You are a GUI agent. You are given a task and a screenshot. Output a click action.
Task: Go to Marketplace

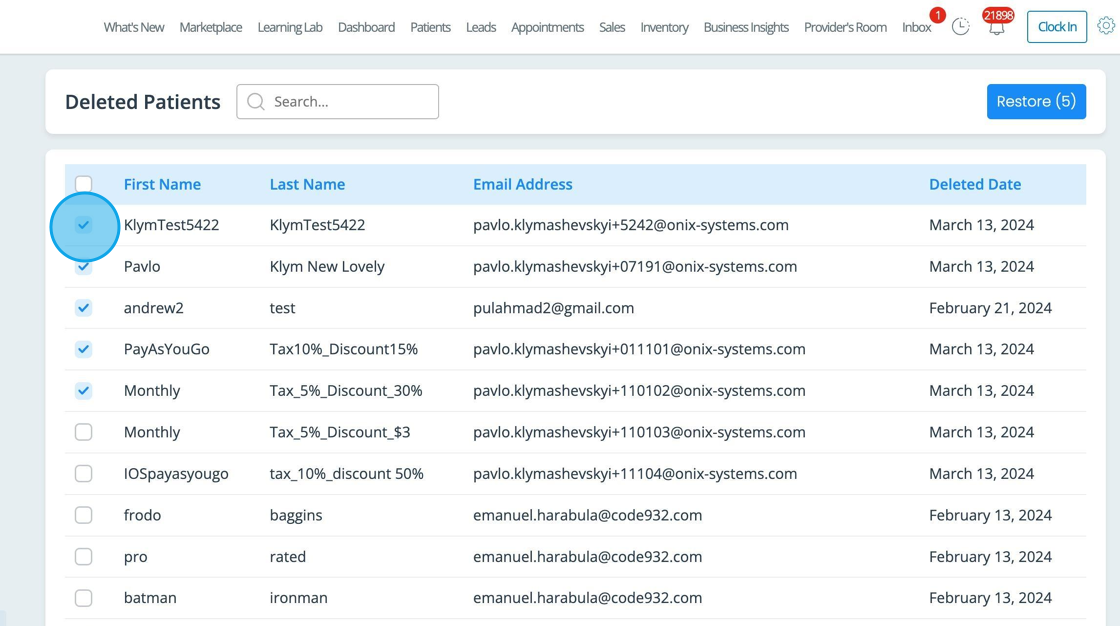[211, 27]
